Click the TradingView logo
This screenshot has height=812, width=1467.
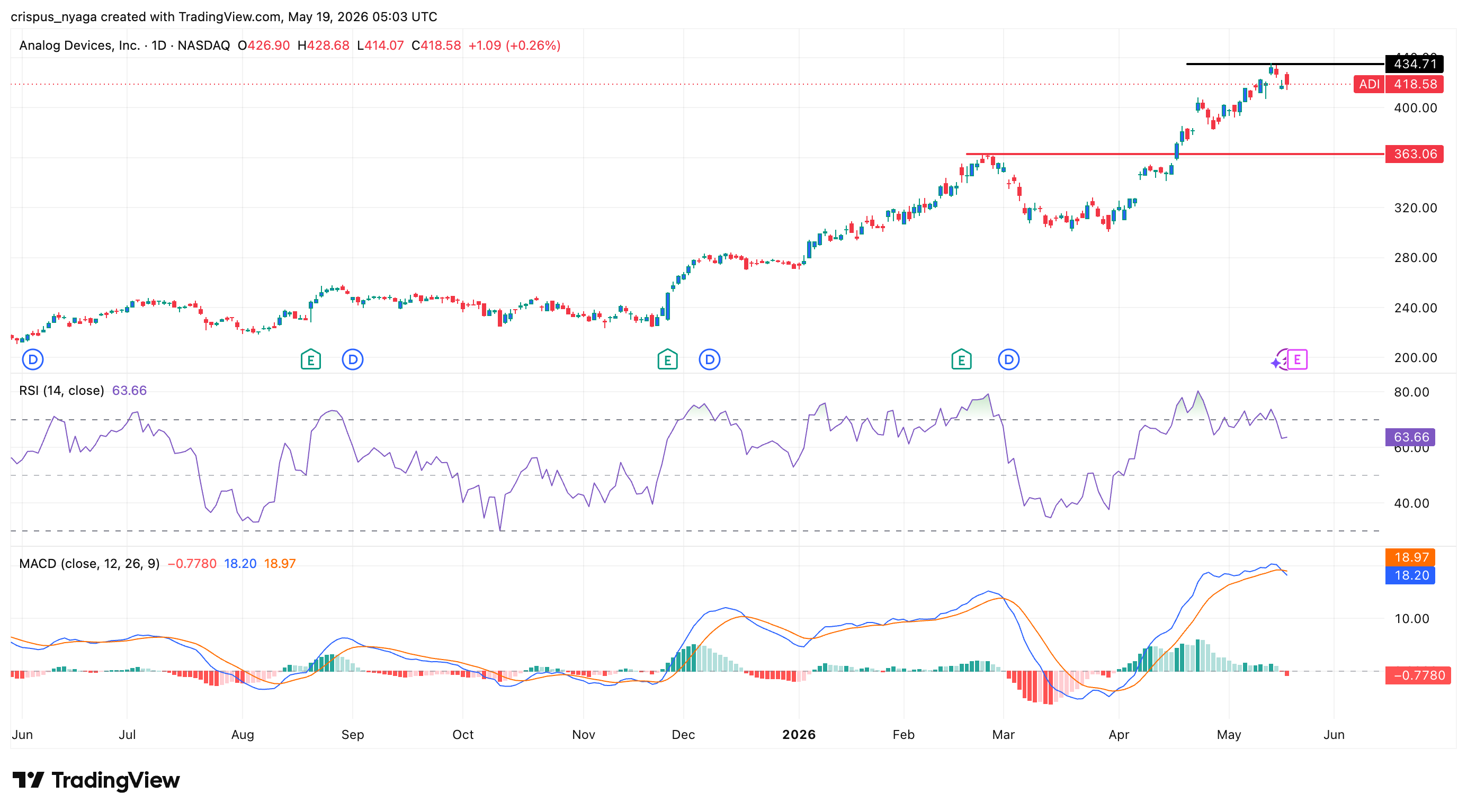(96, 780)
